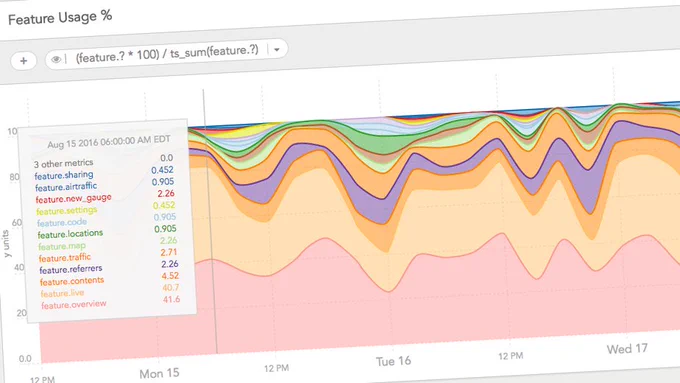680x383 pixels.
Task: Click the y units axis label
Action: [x=6, y=243]
